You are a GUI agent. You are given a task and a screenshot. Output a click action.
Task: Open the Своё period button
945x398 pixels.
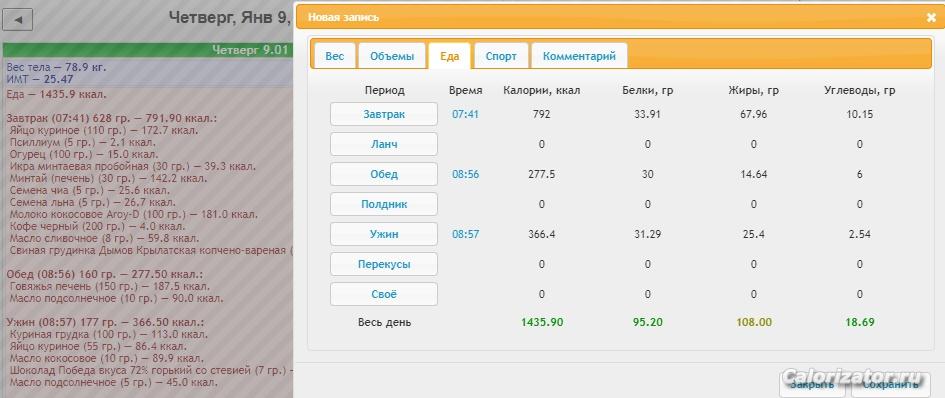384,294
